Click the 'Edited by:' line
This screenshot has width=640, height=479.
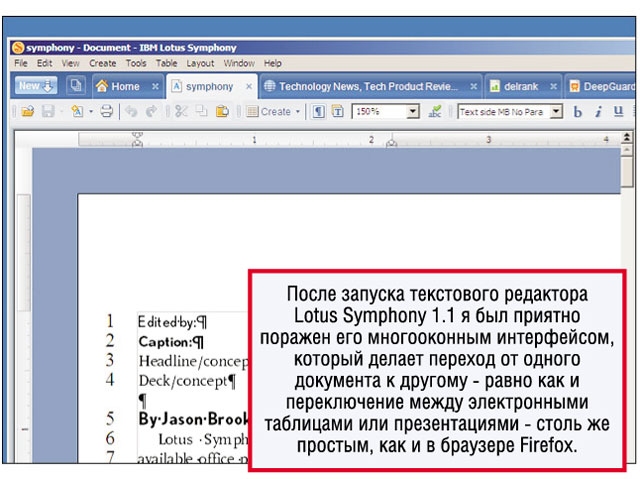(172, 322)
